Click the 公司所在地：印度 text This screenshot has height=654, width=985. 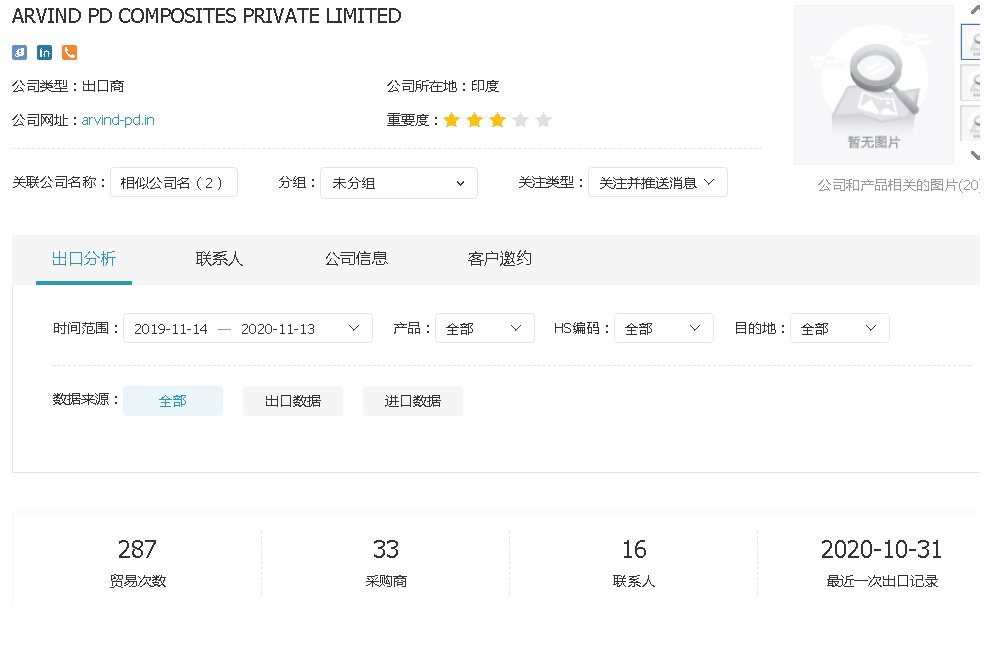443,86
